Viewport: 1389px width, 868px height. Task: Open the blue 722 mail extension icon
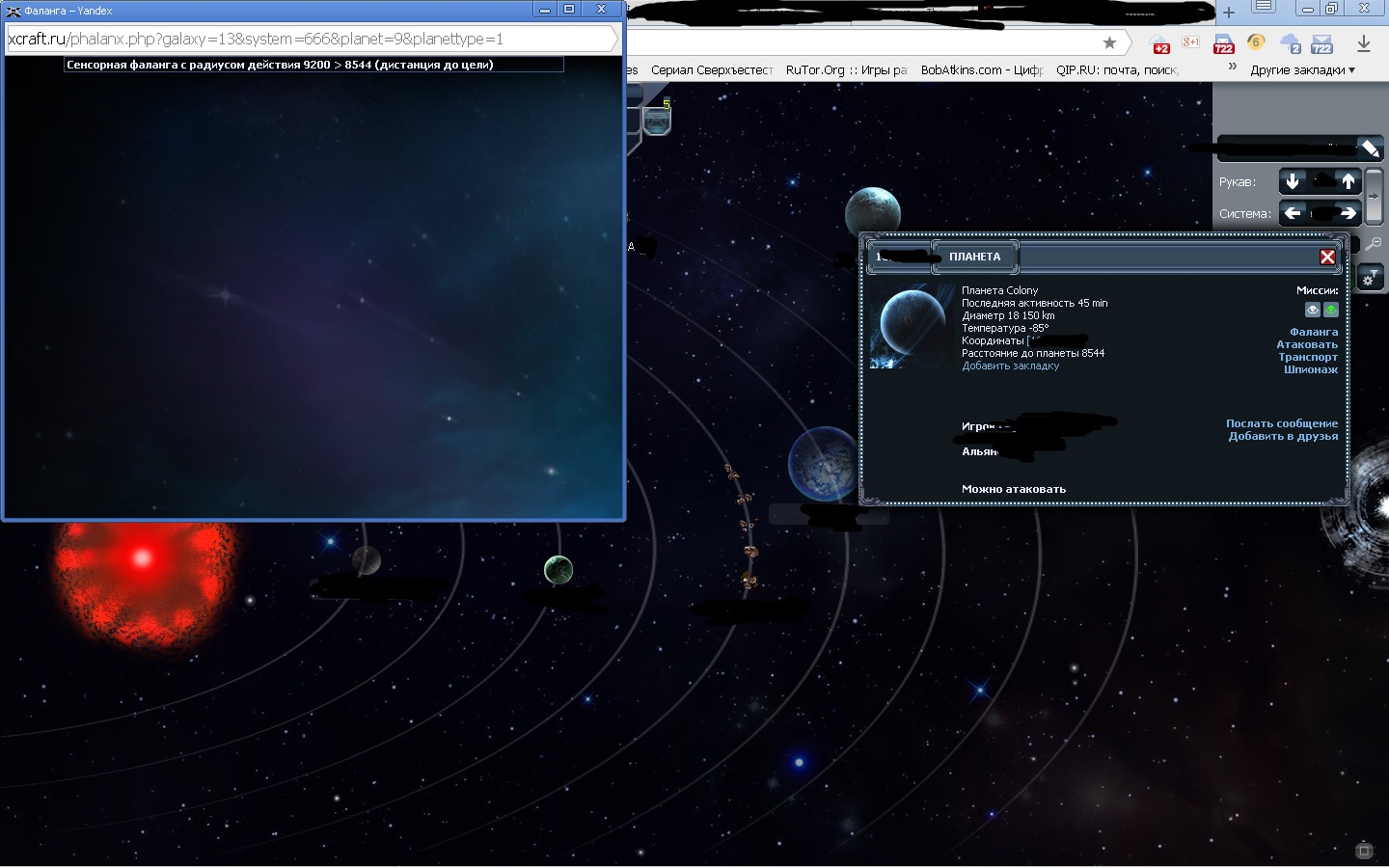(x=1321, y=44)
